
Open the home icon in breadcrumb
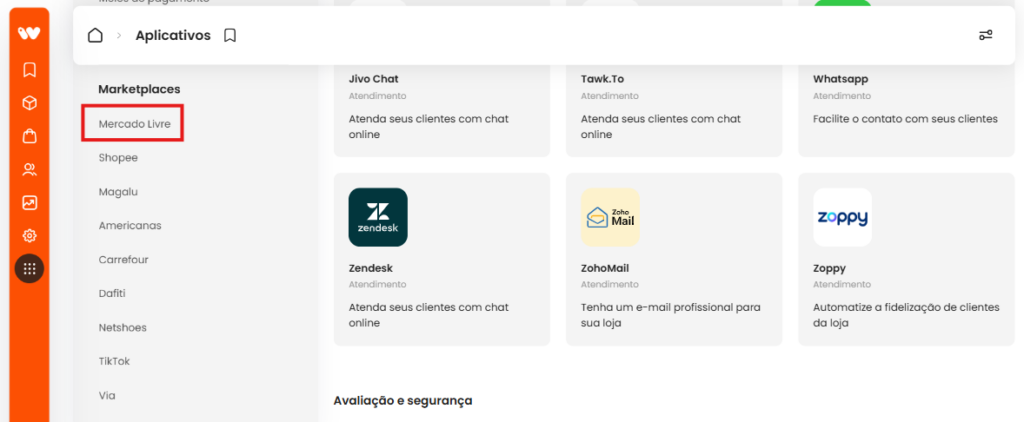pos(95,35)
